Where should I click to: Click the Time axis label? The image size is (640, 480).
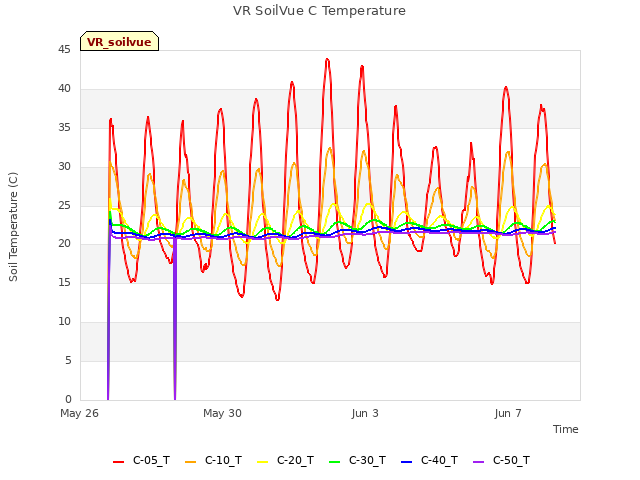pyautogui.click(x=565, y=429)
